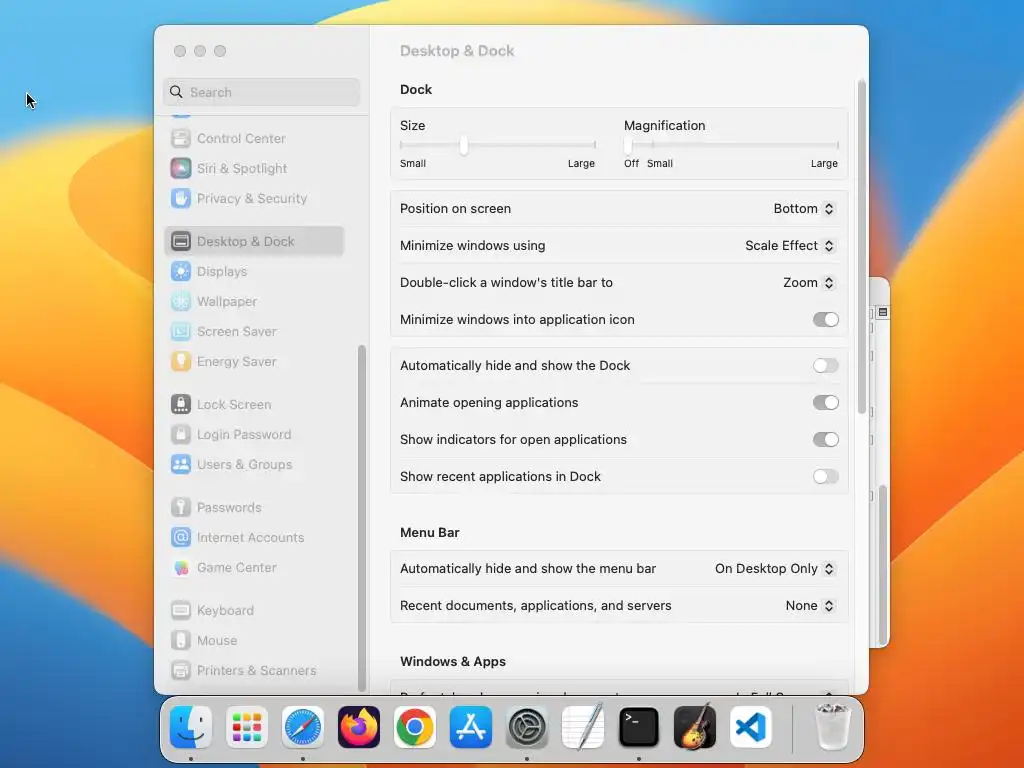The height and width of the screenshot is (768, 1024).
Task: Launch Safari from the Dock
Action: (x=303, y=727)
